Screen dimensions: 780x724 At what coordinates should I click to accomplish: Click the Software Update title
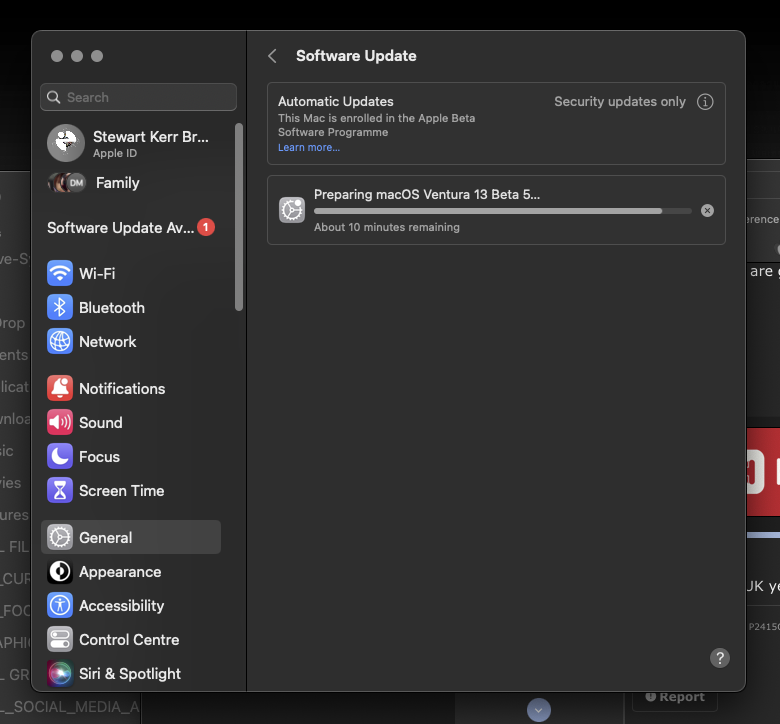pos(356,56)
